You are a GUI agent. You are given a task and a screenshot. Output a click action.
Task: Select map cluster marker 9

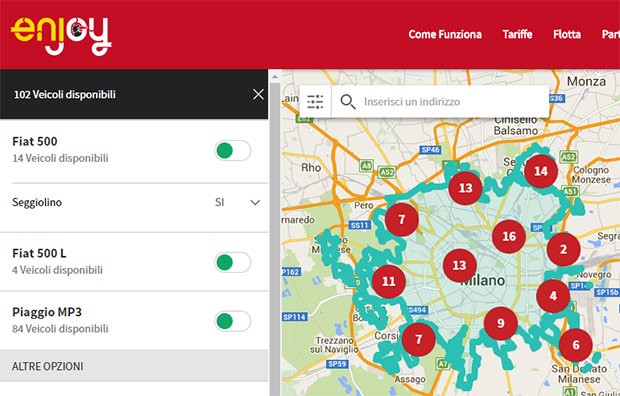(x=501, y=323)
